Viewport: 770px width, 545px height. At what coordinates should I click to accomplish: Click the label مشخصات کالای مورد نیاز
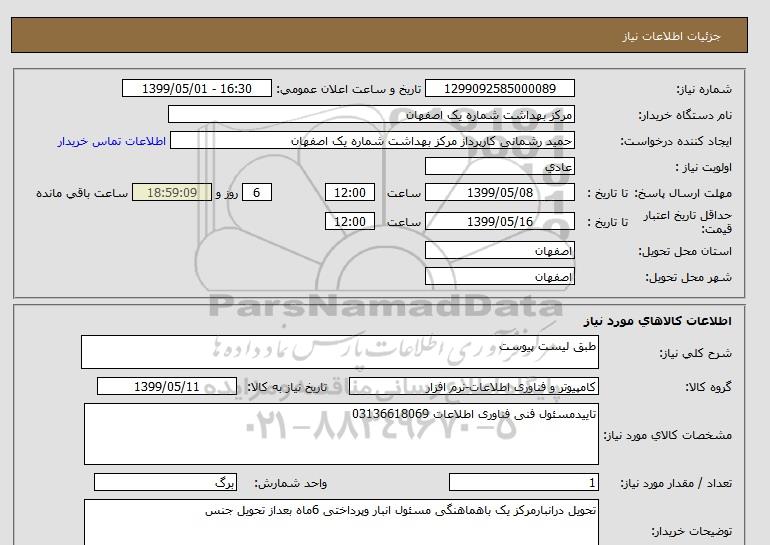668,435
